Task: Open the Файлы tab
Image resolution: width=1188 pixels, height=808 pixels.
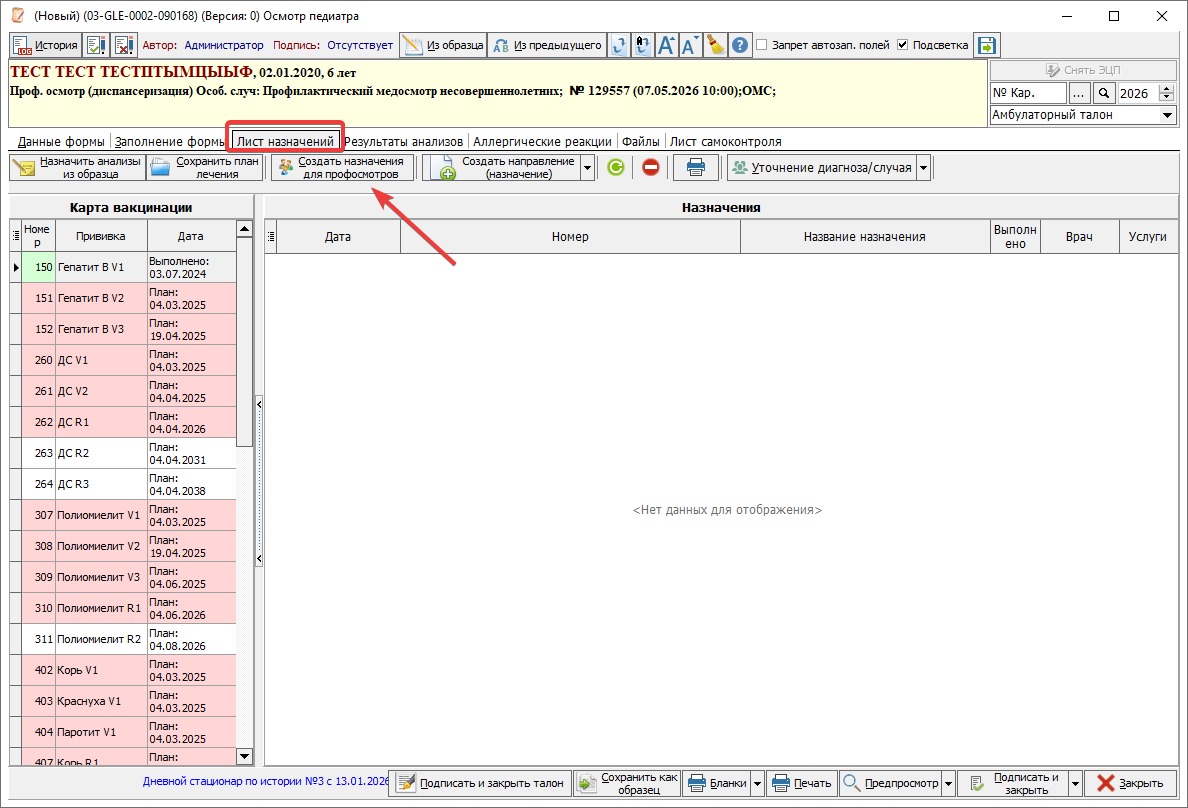Action: click(641, 142)
